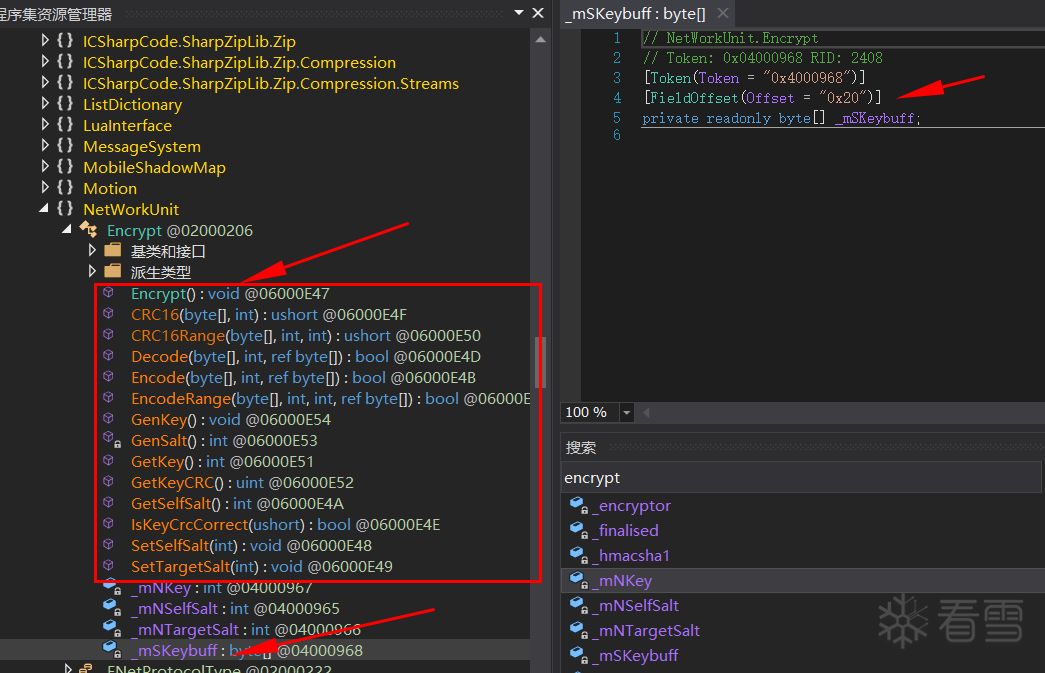Click the GetSelfSalt method icon
Screen dimensions: 1045x673
tap(108, 502)
